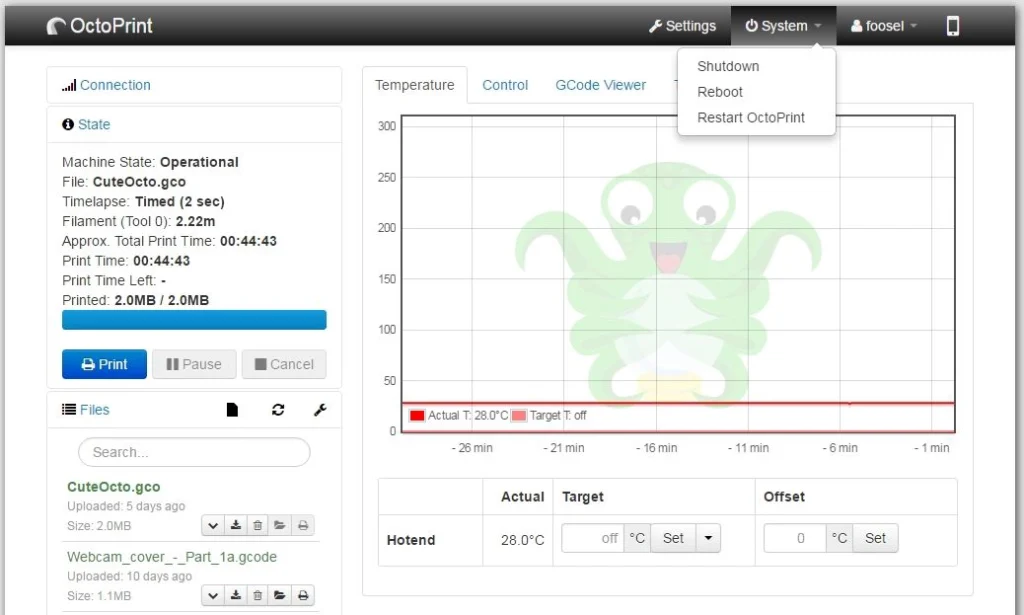Collapse the Files panel header

click(x=94, y=409)
